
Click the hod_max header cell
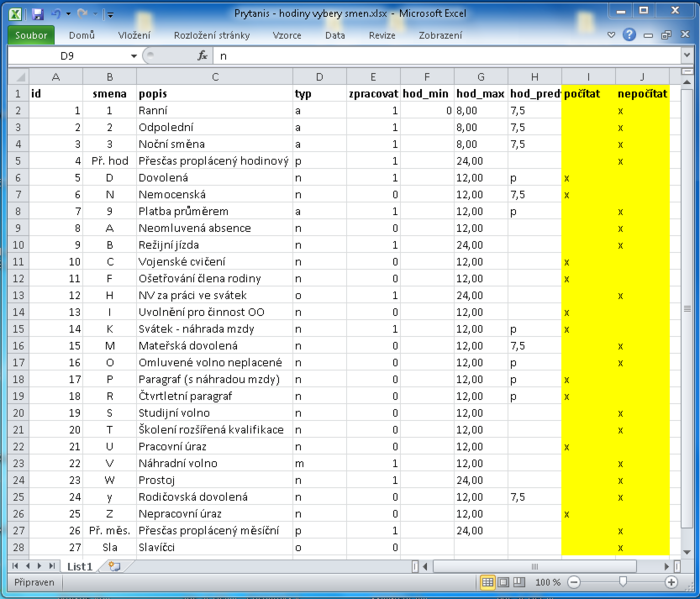(x=481, y=94)
